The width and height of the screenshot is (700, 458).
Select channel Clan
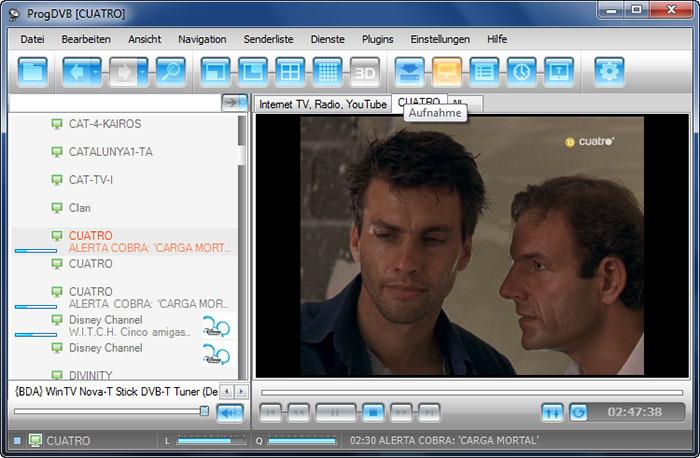pos(79,208)
